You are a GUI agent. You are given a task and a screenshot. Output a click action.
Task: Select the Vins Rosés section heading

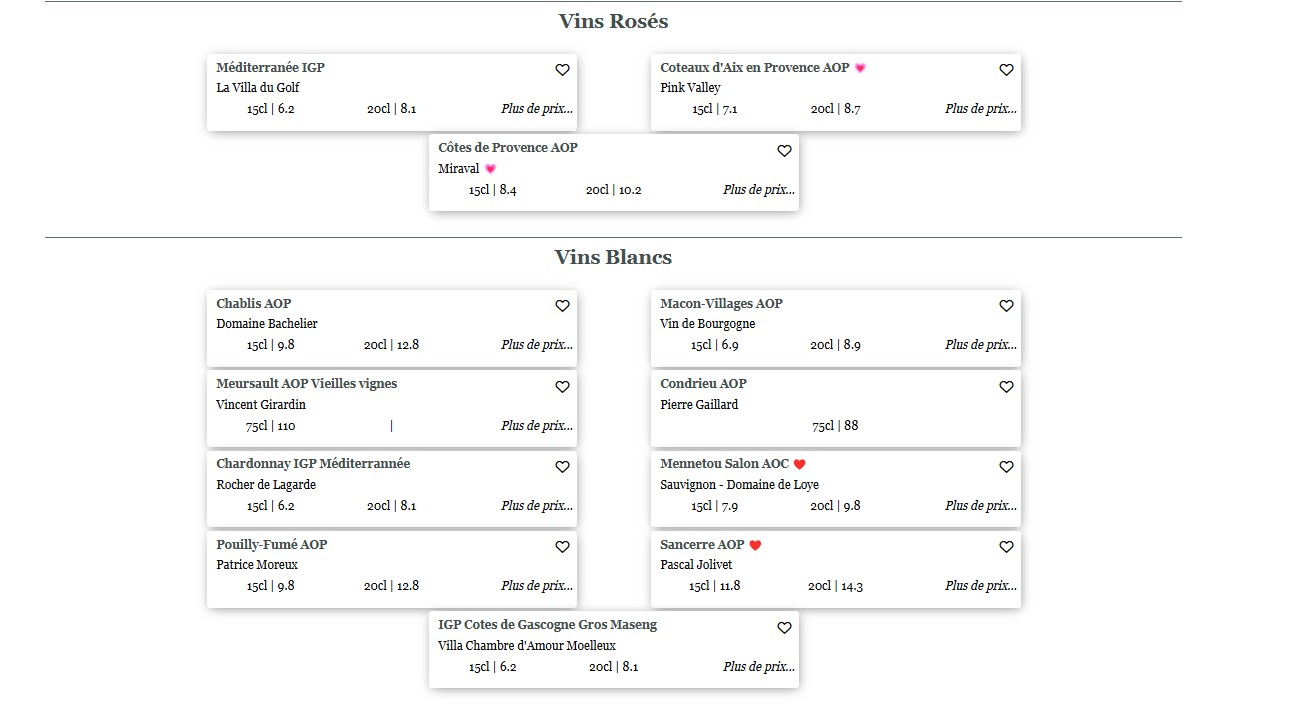613,21
